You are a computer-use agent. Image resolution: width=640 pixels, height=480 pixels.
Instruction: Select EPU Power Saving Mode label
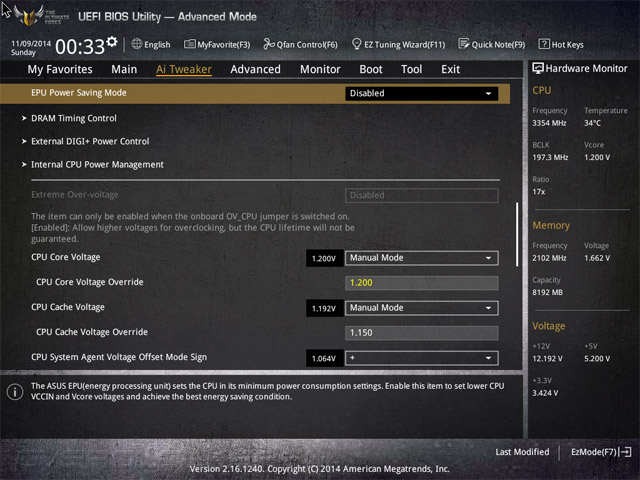79,93
